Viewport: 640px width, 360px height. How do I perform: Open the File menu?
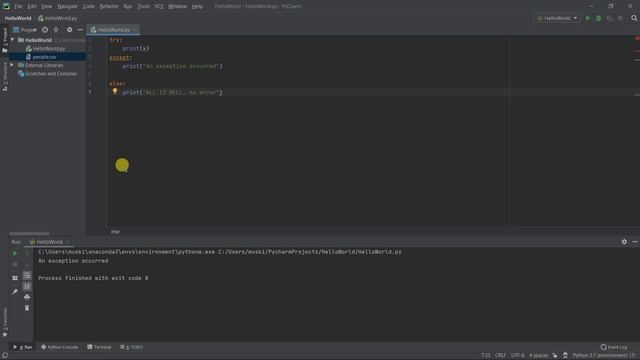(x=18, y=7)
